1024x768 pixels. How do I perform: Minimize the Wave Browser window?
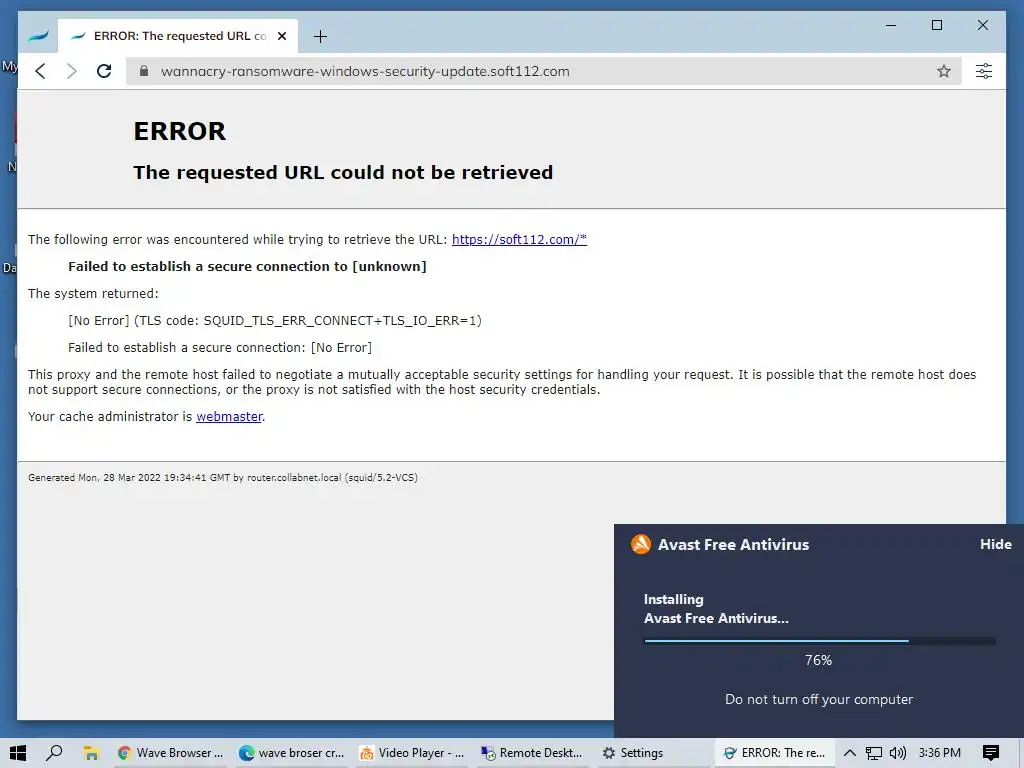click(x=891, y=25)
